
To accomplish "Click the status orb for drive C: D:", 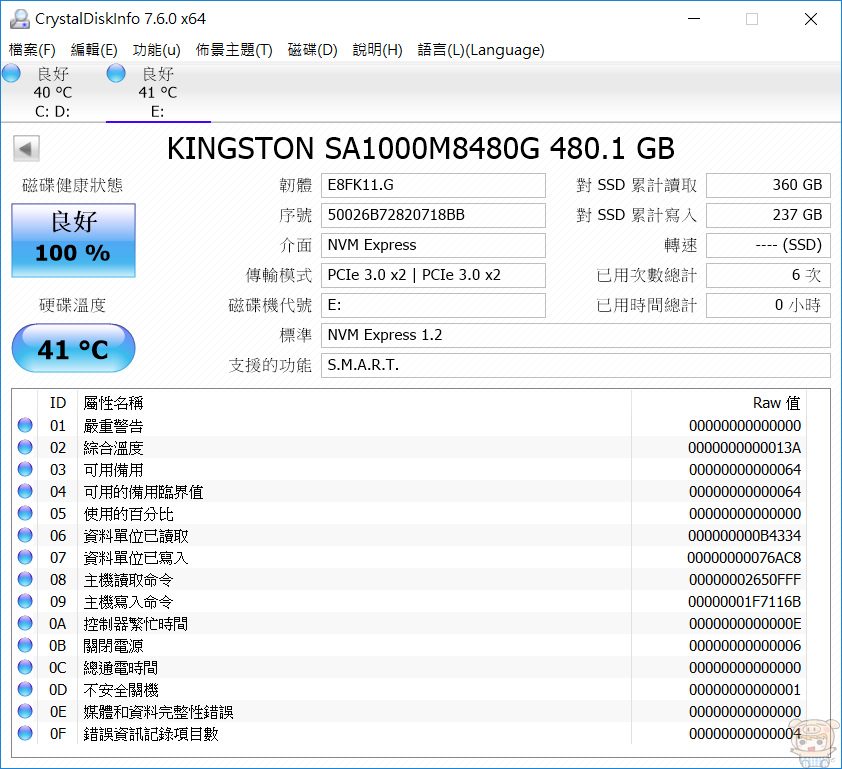I will (11, 73).
